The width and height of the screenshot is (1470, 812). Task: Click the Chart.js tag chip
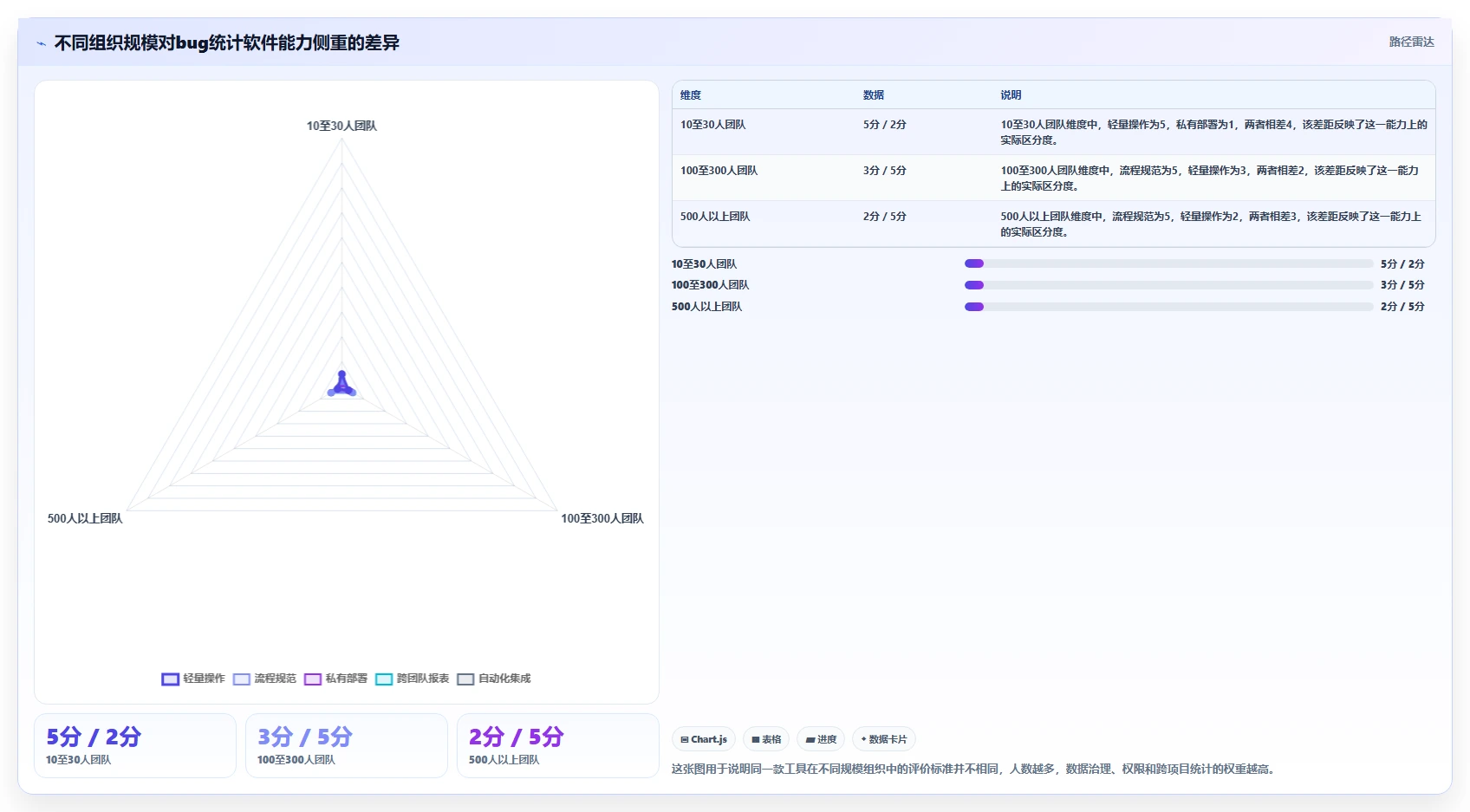(x=704, y=739)
